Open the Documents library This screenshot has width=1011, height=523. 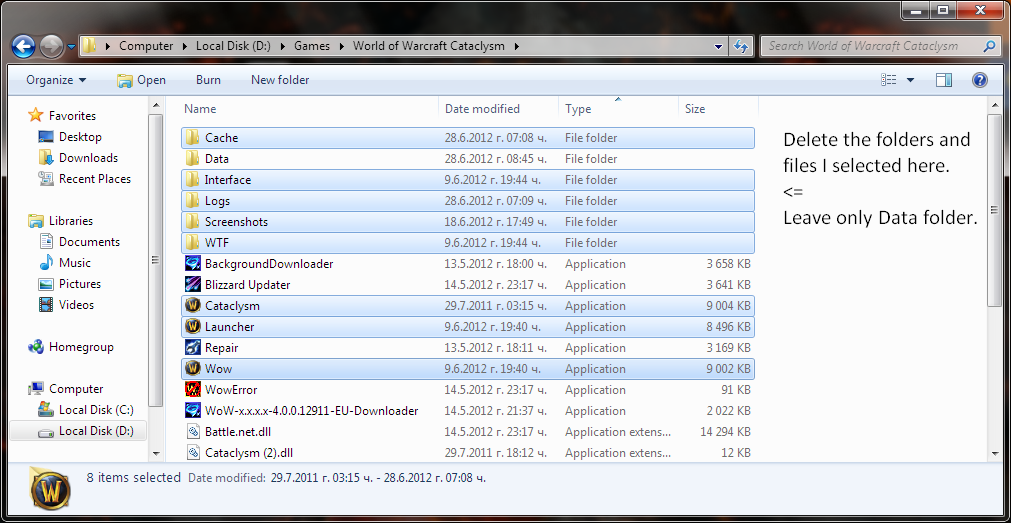pos(89,242)
